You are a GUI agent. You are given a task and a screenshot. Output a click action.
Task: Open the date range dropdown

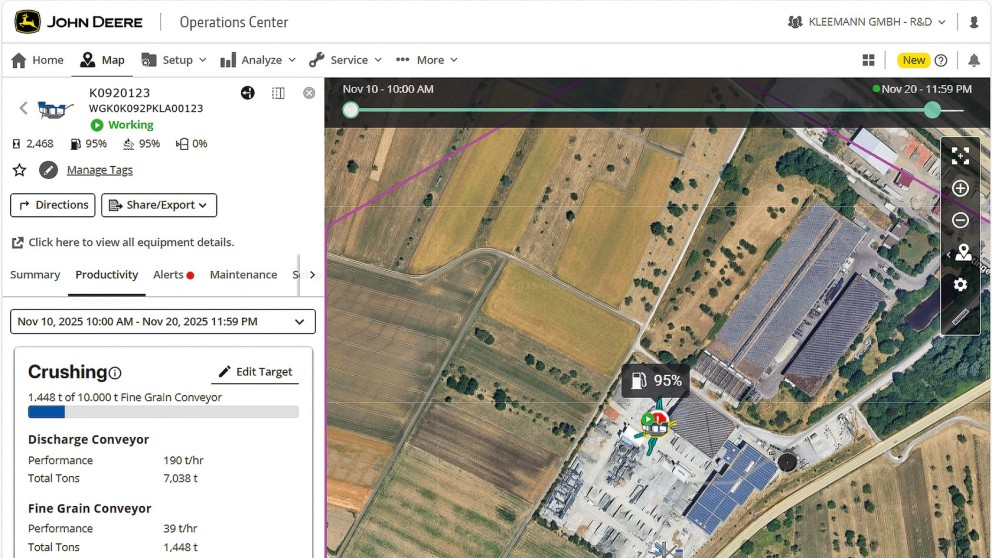point(163,322)
